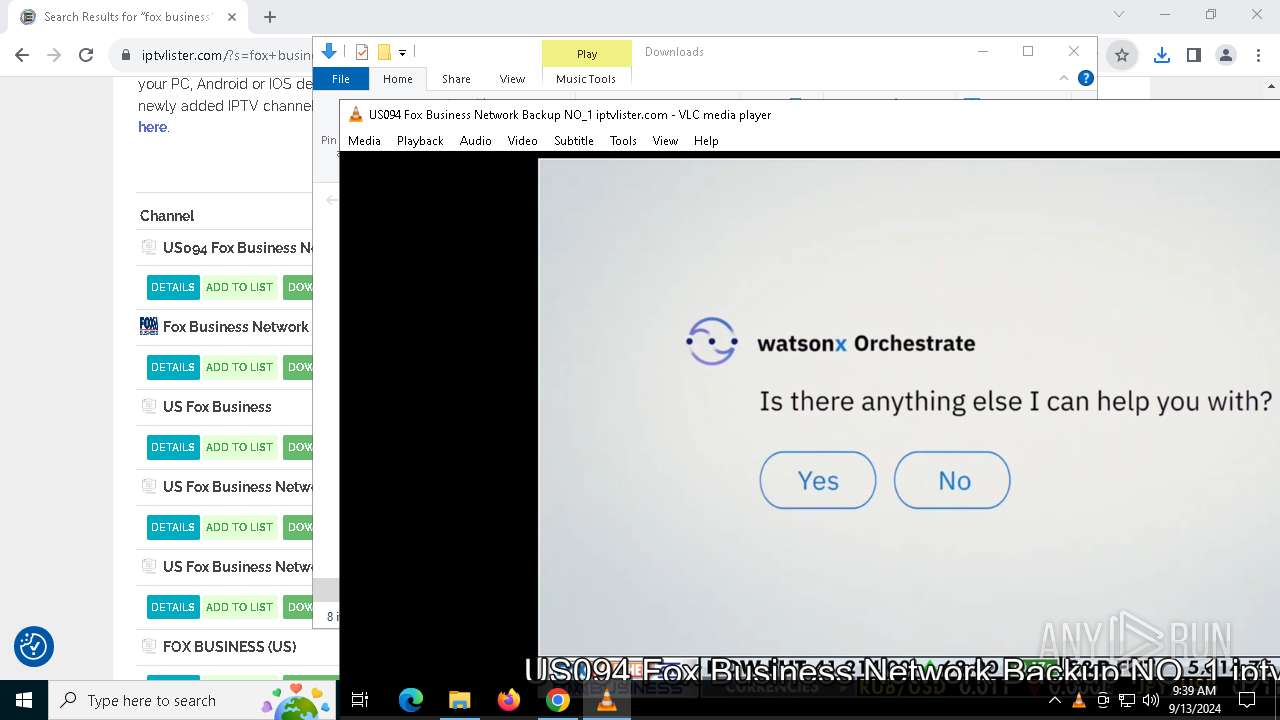Open Chrome profile avatar
1280x720 pixels.
coord(1225,55)
